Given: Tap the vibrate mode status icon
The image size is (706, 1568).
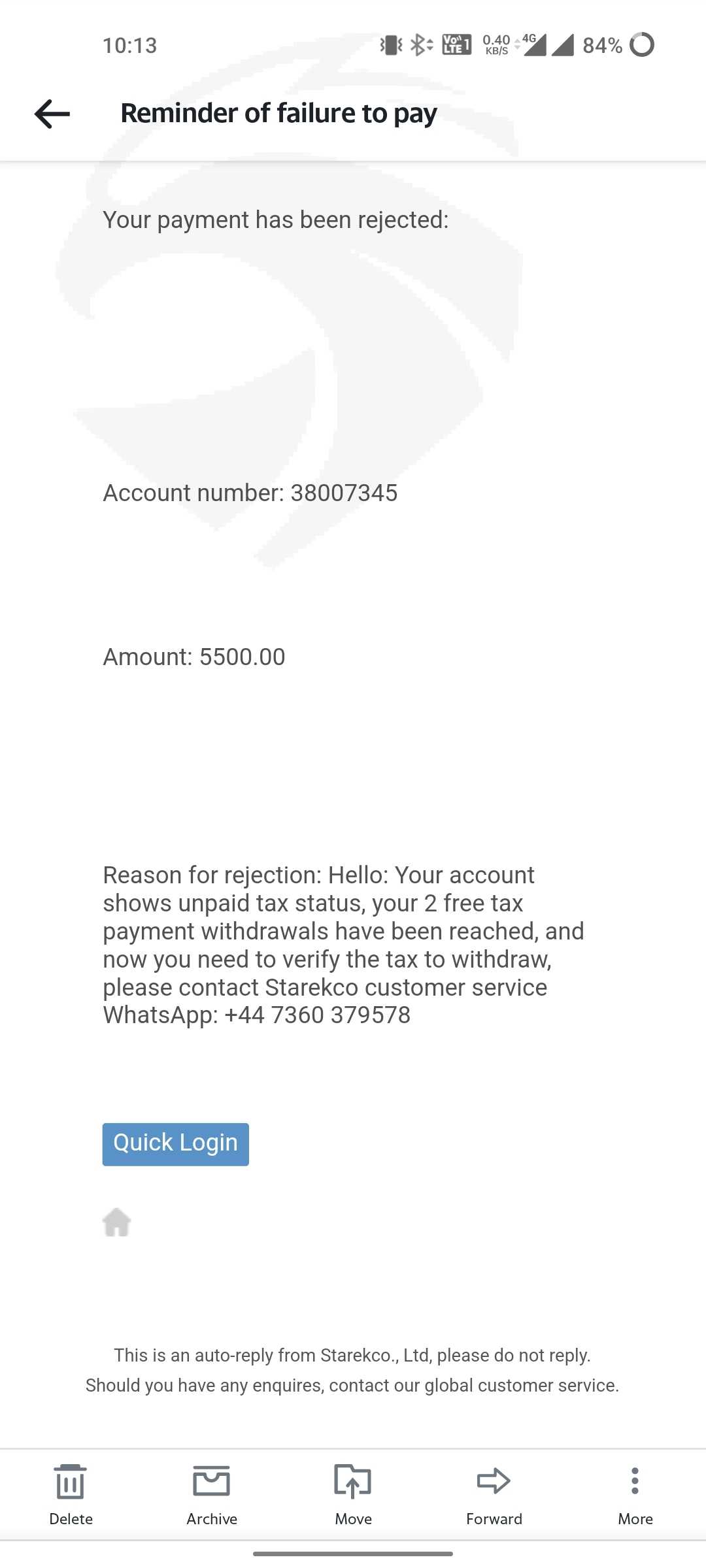Looking at the screenshot, I should 391,45.
